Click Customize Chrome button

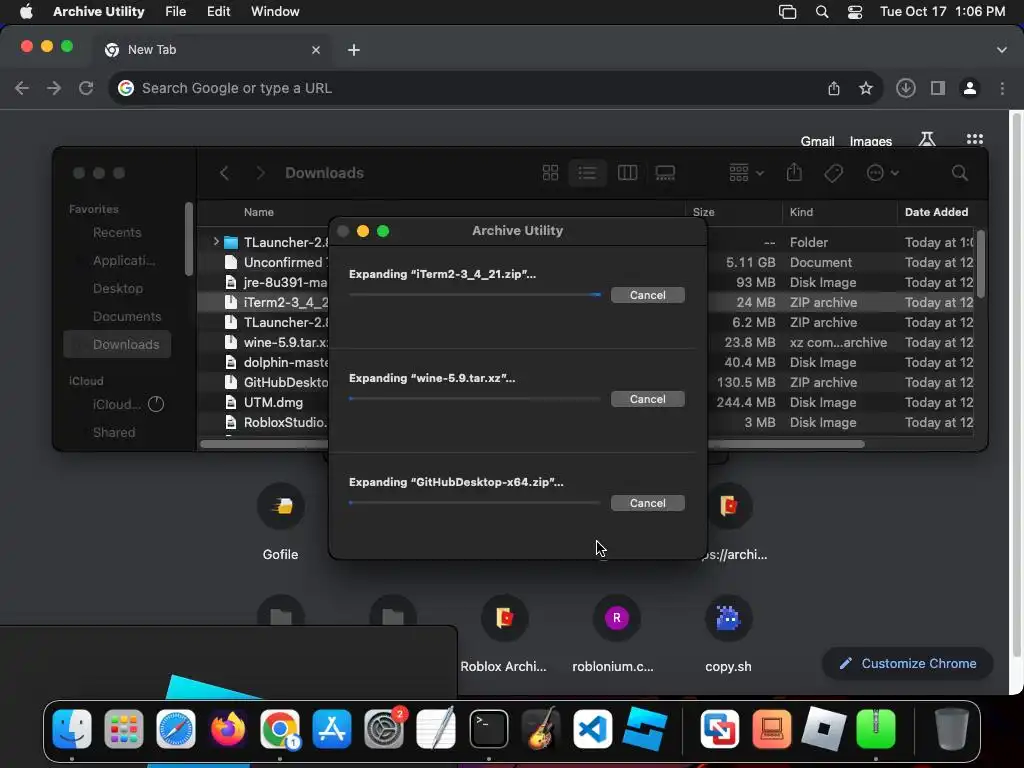point(908,664)
